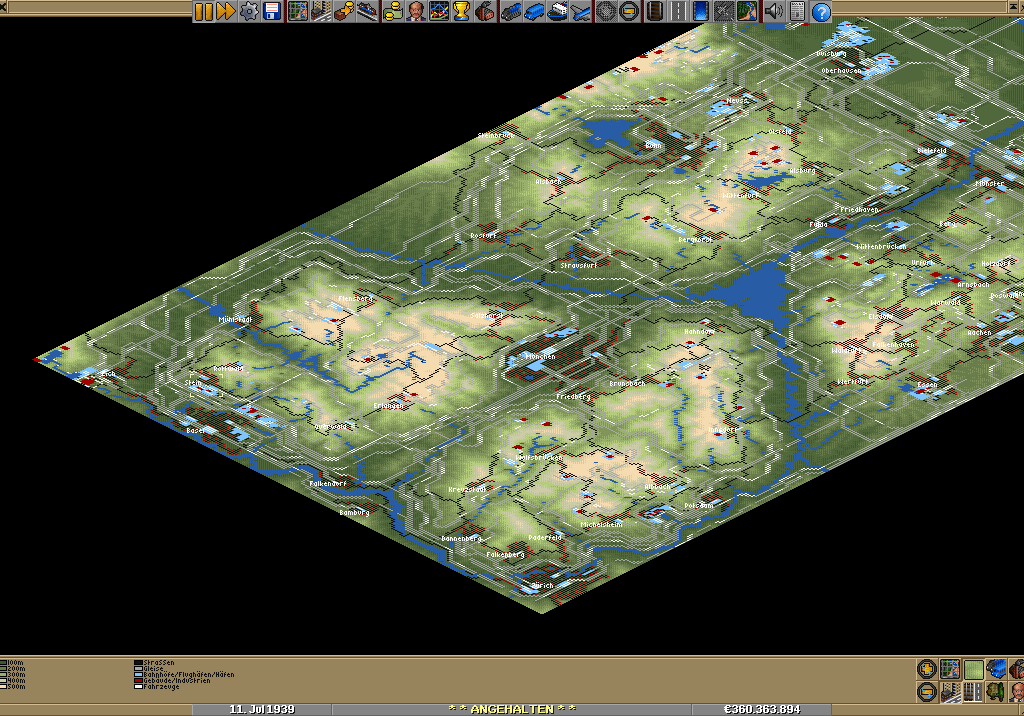
Task: Open the build railway track tool
Action: click(x=654, y=12)
